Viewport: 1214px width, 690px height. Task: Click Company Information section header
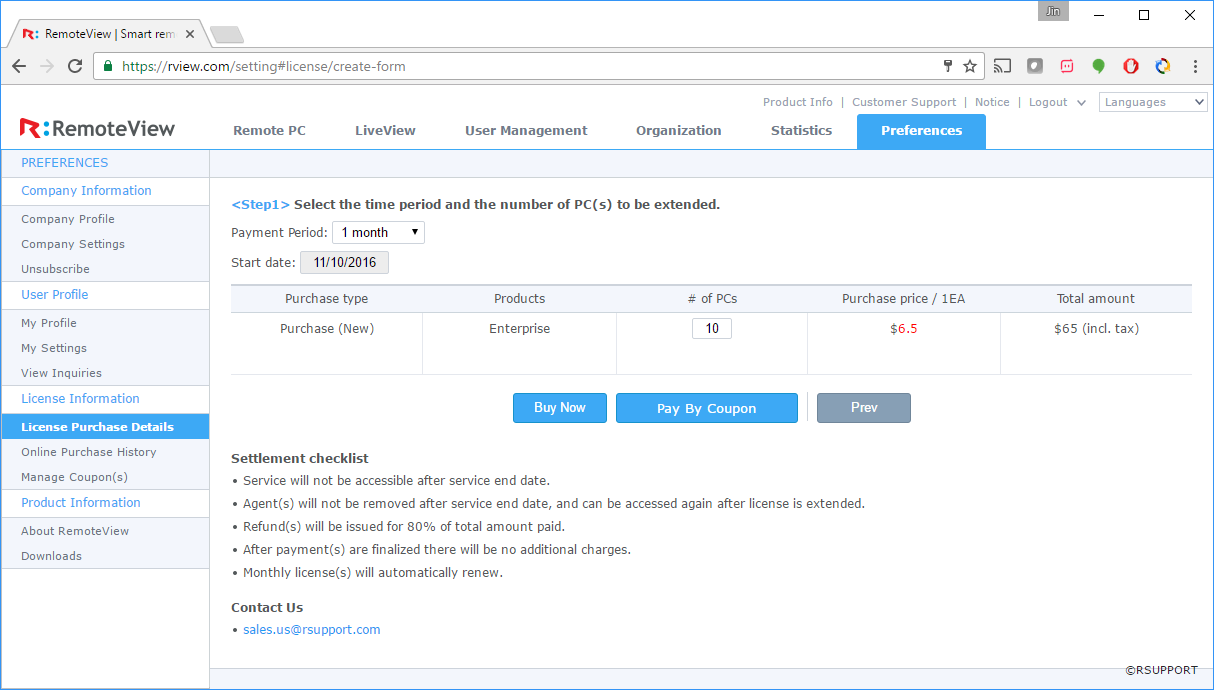(86, 191)
